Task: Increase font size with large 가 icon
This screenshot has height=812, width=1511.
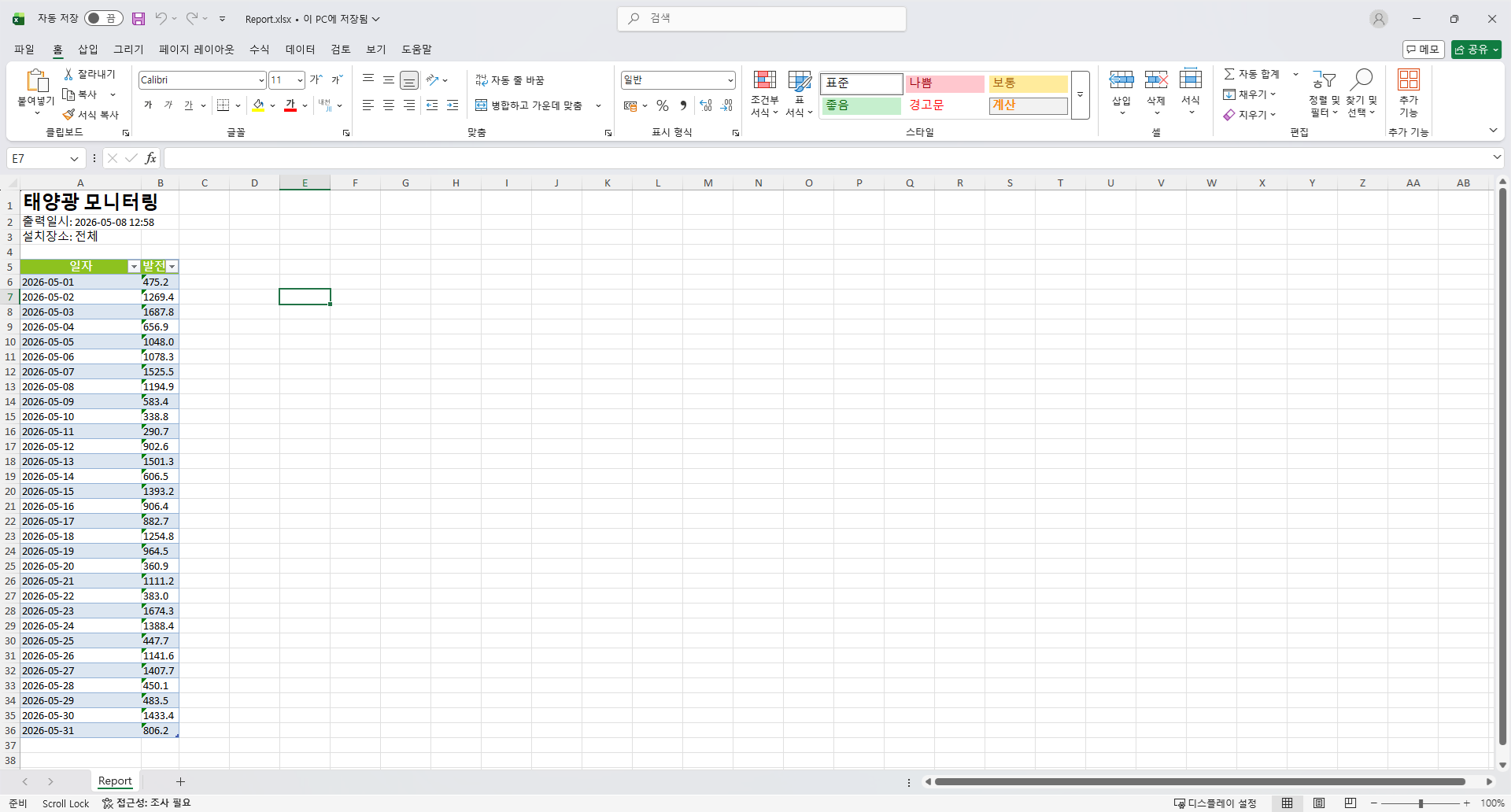Action: tap(316, 79)
